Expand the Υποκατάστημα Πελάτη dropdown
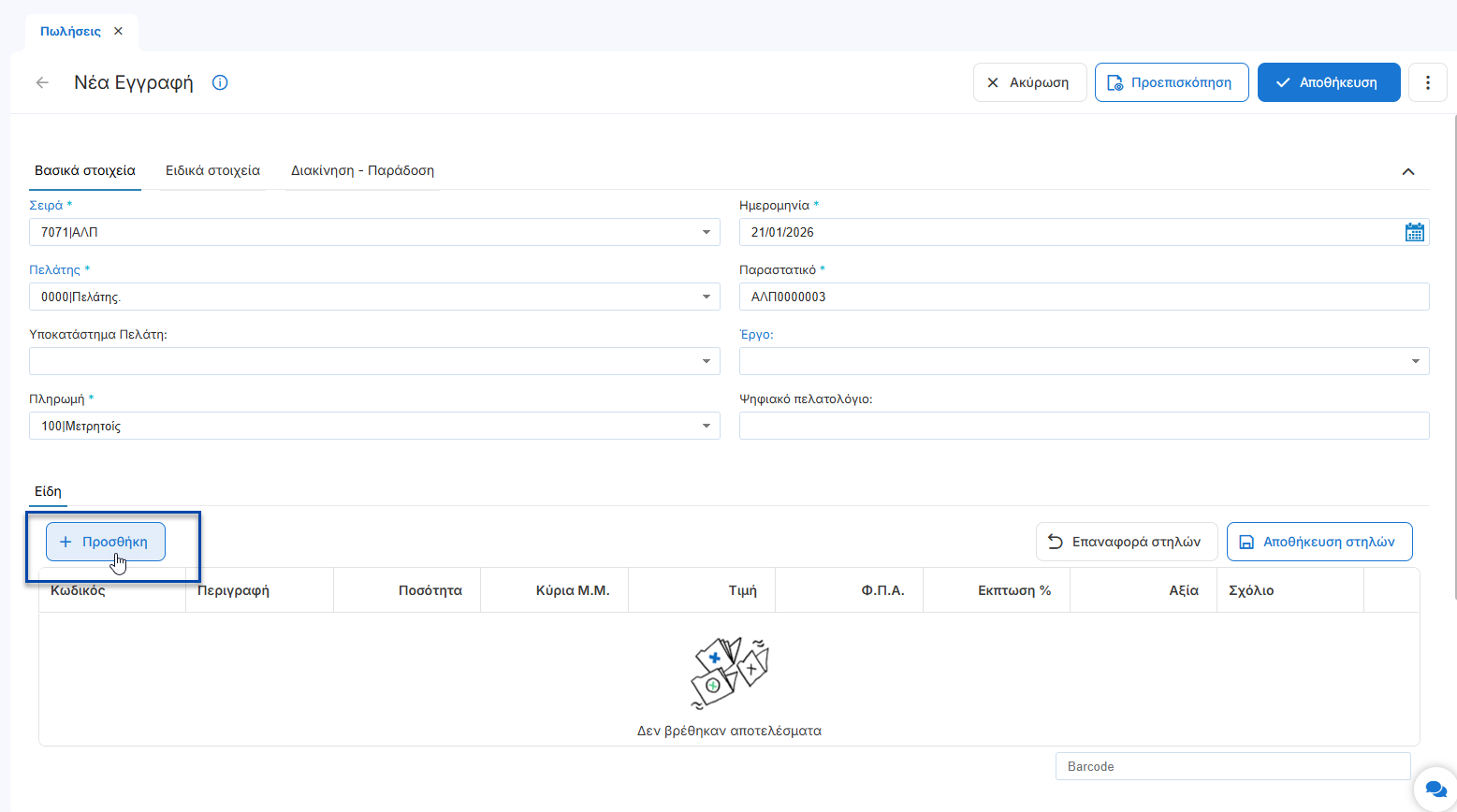1457x812 pixels. point(707,361)
